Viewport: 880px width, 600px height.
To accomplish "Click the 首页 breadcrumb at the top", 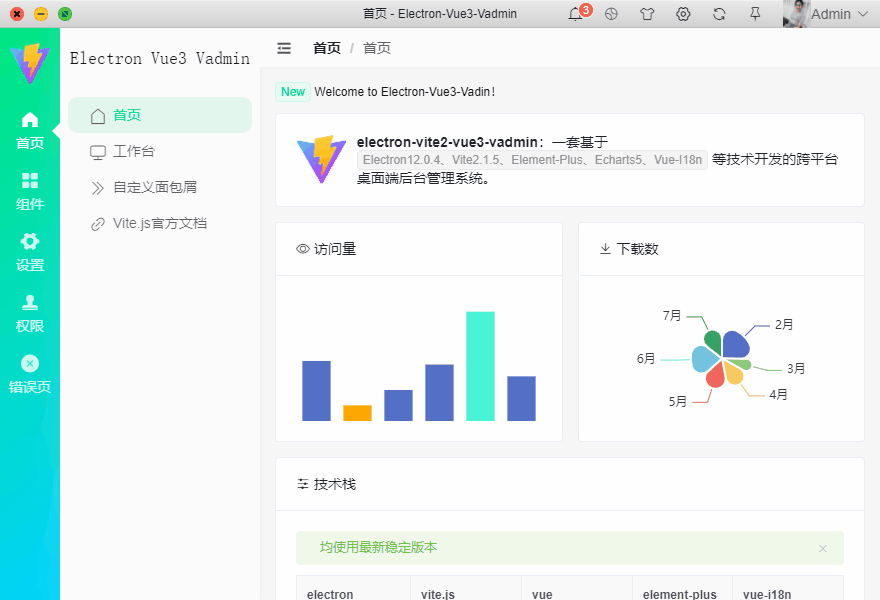I will point(327,47).
